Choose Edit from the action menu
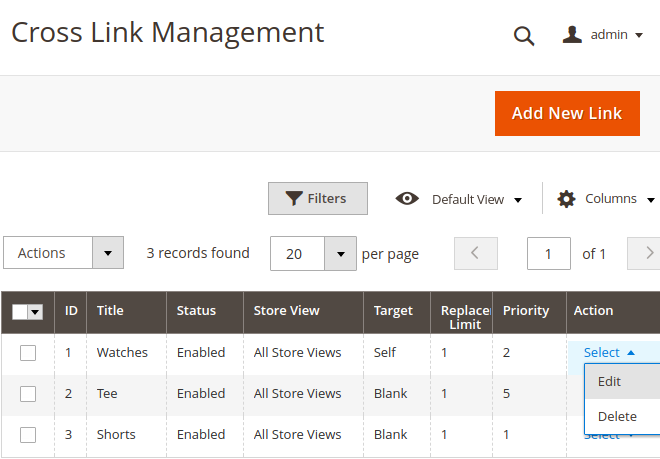This screenshot has height=459, width=660. click(x=609, y=382)
